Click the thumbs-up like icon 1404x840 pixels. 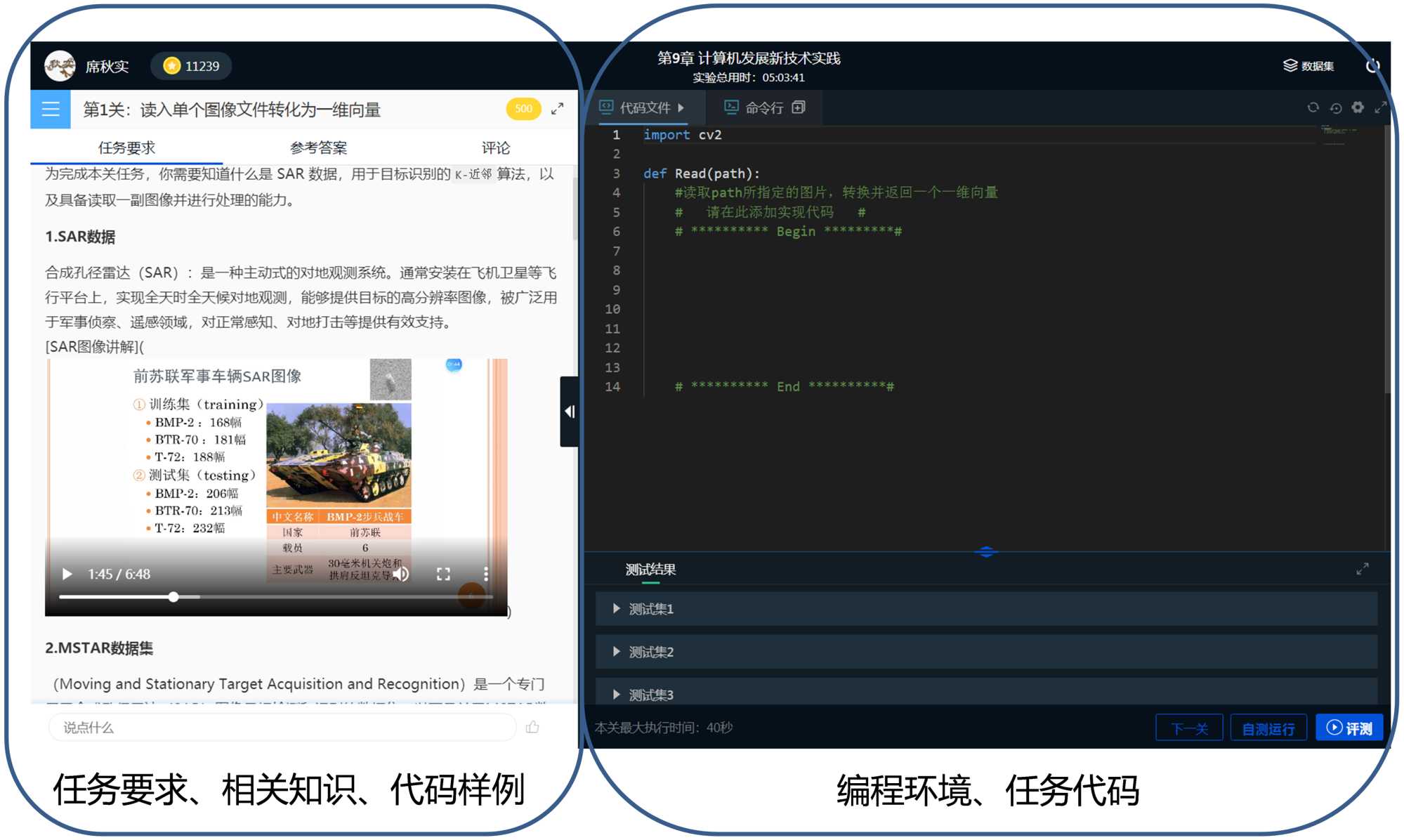532,727
